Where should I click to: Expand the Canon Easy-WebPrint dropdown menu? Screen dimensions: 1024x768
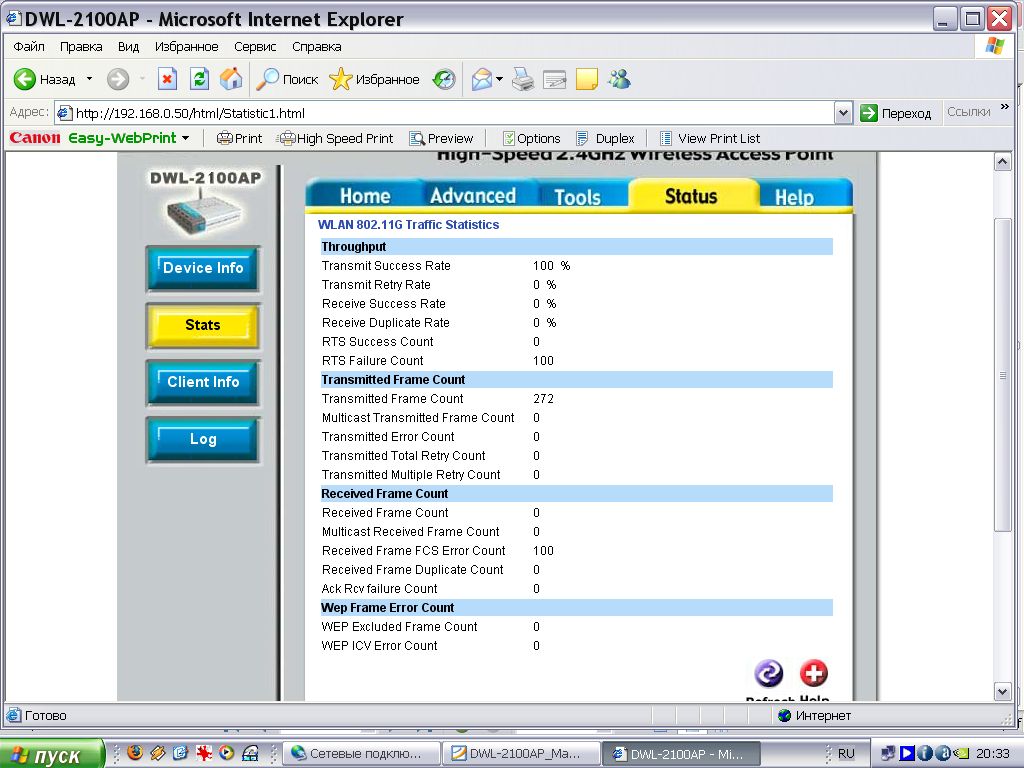(x=185, y=138)
